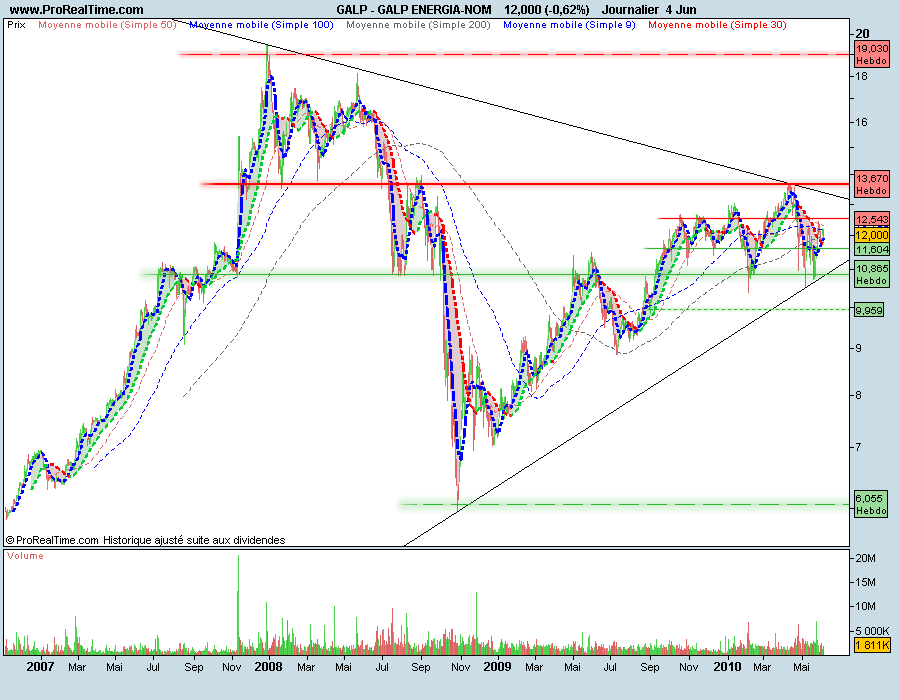This screenshot has height=700, width=900.
Task: Click the 7 price axis value
Action: 858,446
